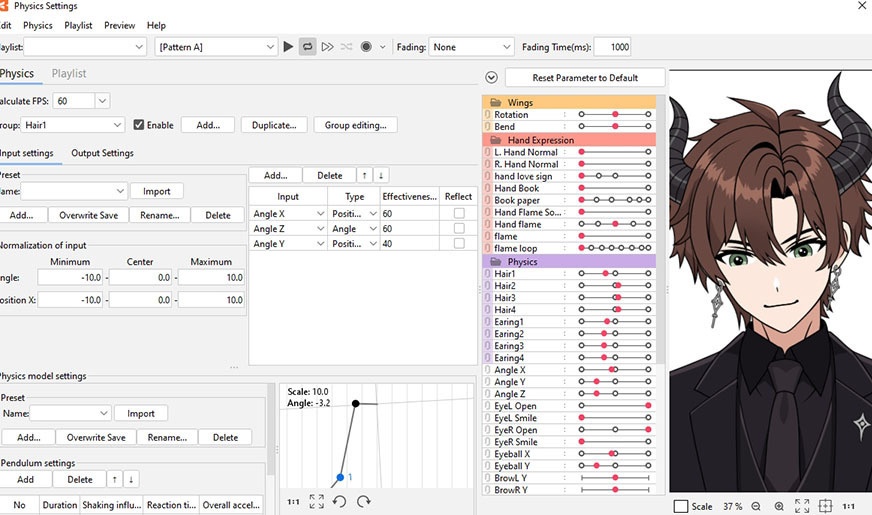Click the blue pendulum point 1 in graph
This screenshot has width=872, height=515.
pyautogui.click(x=340, y=477)
